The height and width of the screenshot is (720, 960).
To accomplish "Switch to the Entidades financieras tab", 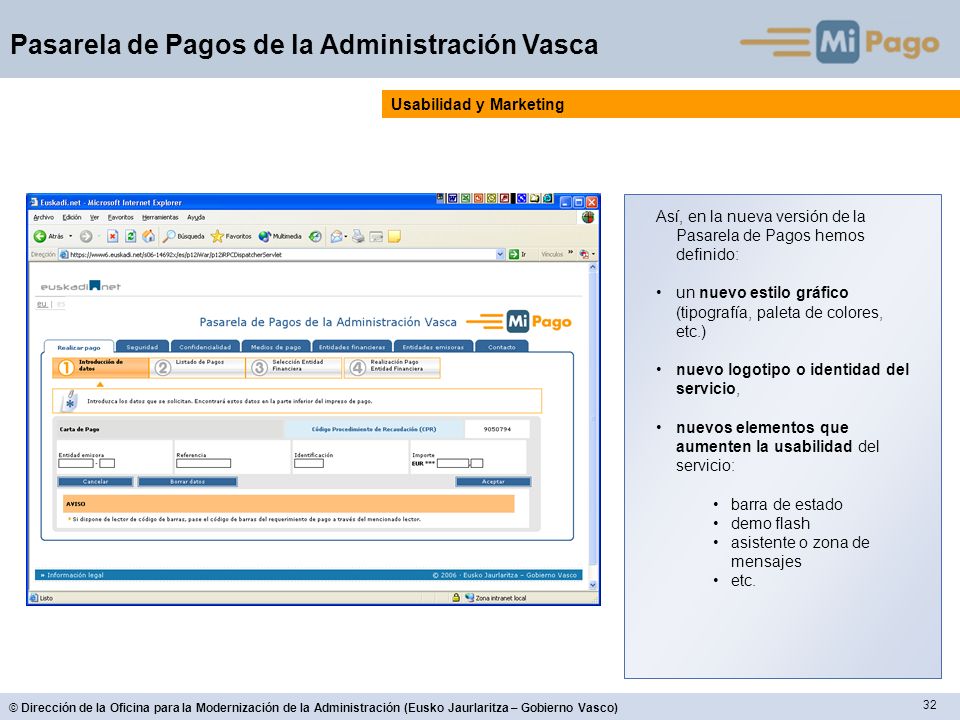I will click(352, 347).
